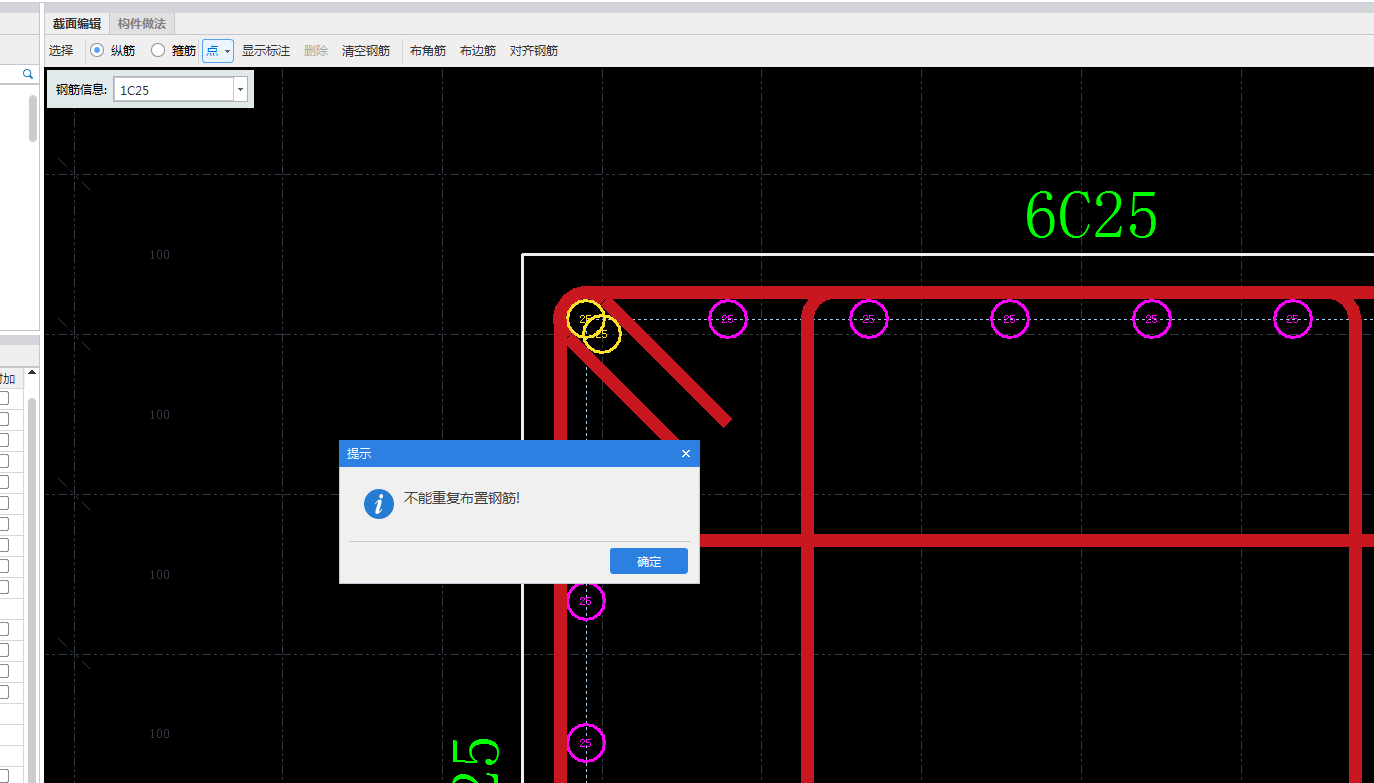
Task: Click the greyed-out 删除 toolbar item
Action: pyautogui.click(x=316, y=50)
